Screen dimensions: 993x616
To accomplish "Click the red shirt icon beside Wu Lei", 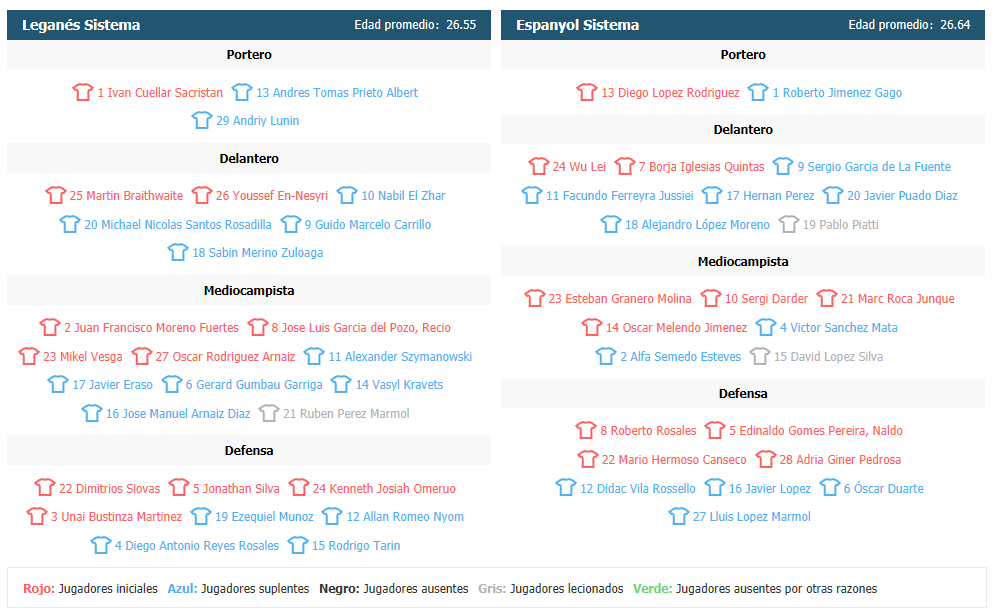I will coord(539,166).
